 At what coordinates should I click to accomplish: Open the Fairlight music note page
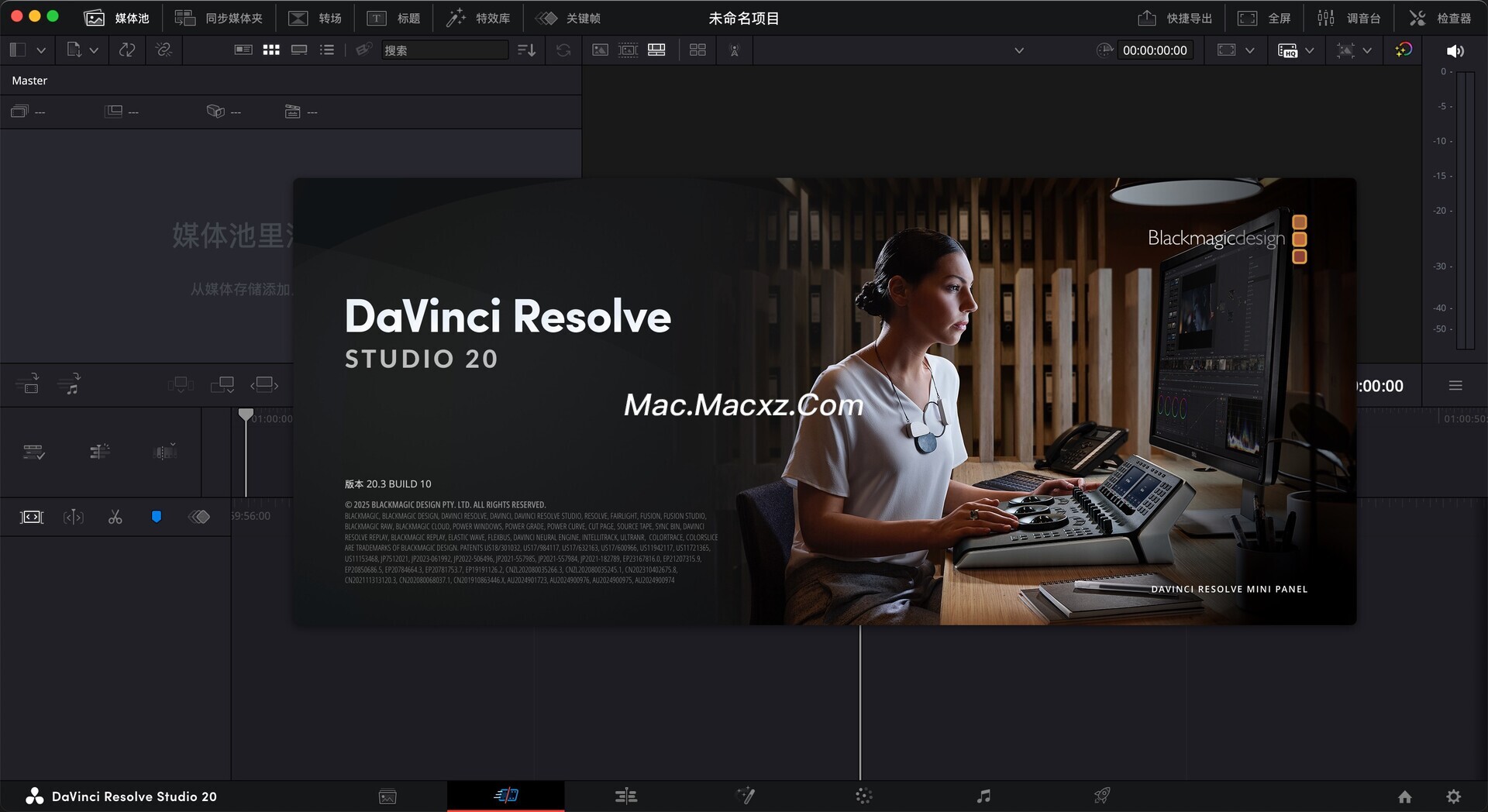983,797
